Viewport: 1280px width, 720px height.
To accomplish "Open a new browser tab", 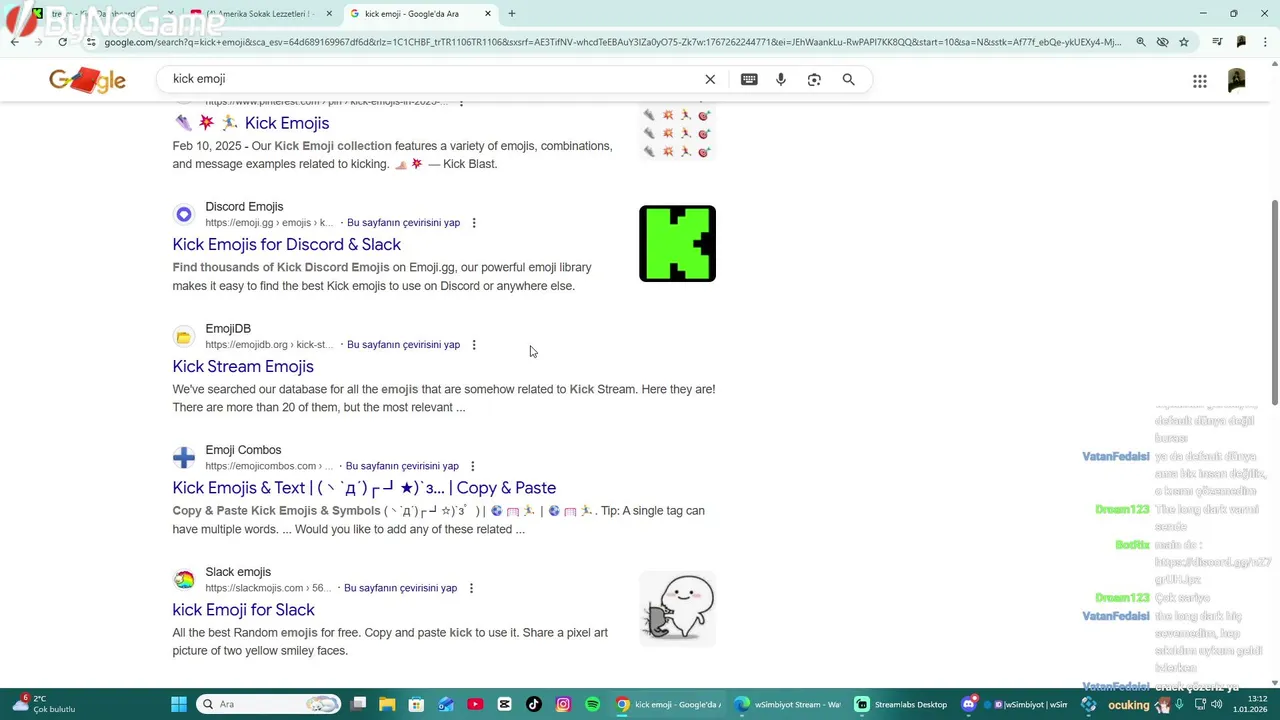I will 512,13.
